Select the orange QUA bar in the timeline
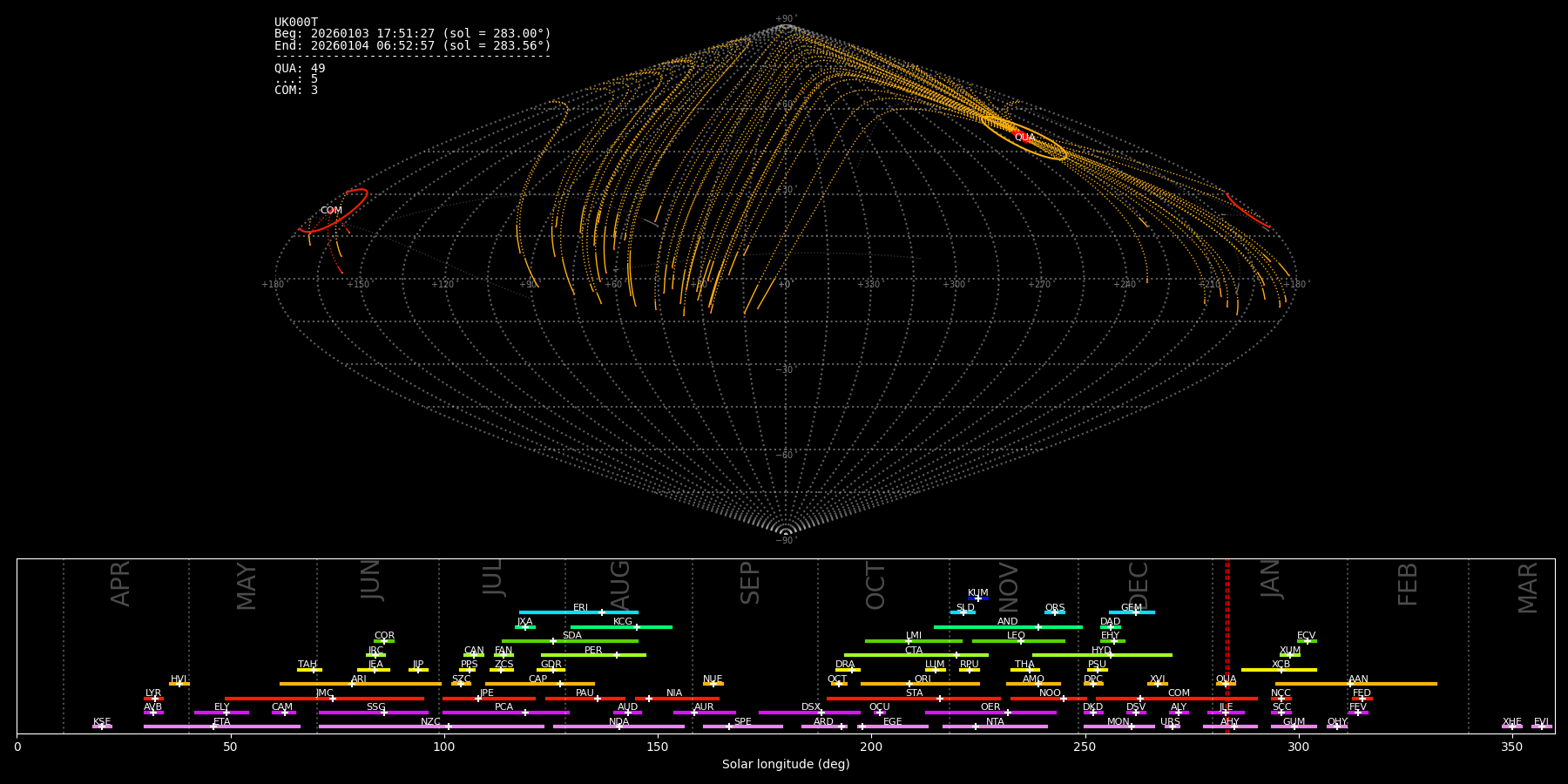1568x784 pixels. point(1226,684)
